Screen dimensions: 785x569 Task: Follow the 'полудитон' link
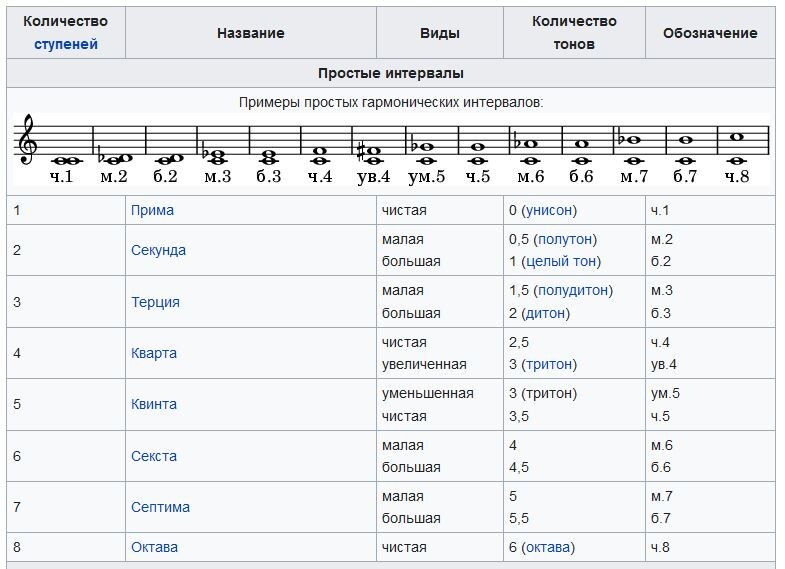573,291
